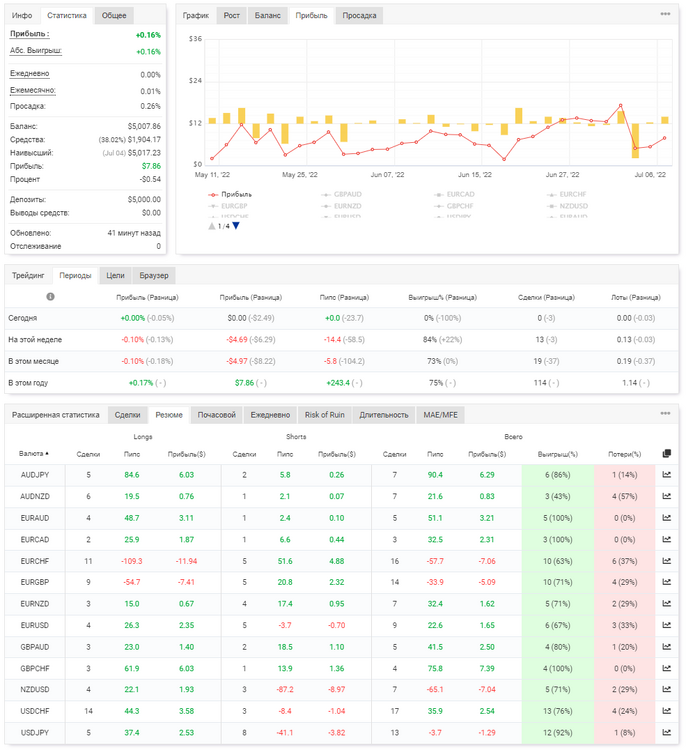
Task: Open the Рост chart tab
Action: (232, 15)
